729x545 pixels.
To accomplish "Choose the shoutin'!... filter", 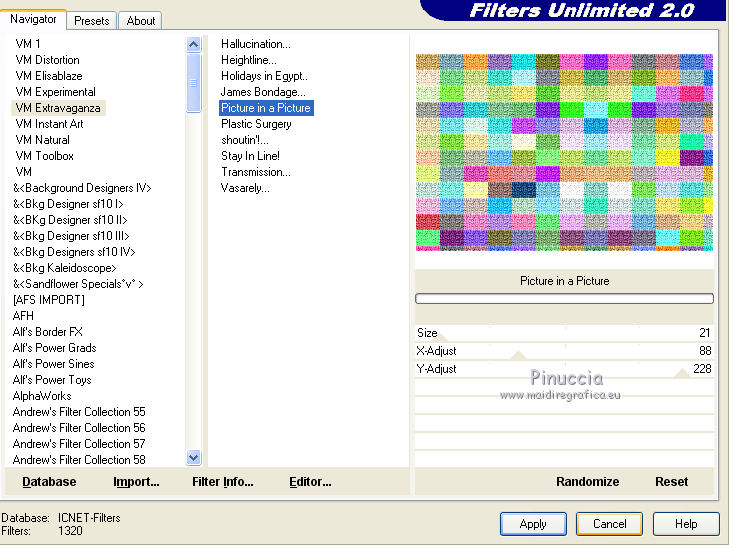I will tap(245, 140).
